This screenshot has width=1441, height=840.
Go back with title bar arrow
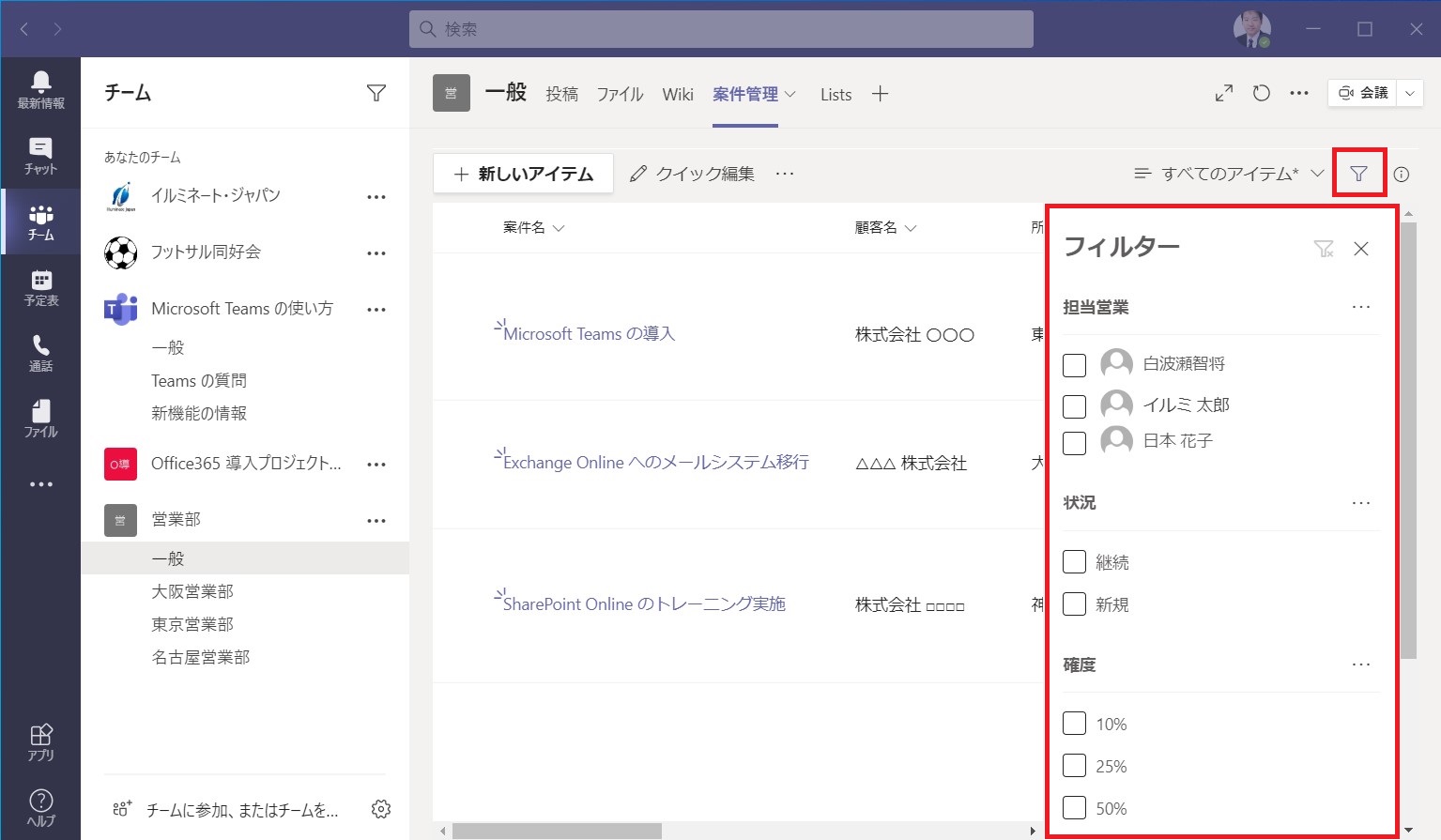[24, 29]
